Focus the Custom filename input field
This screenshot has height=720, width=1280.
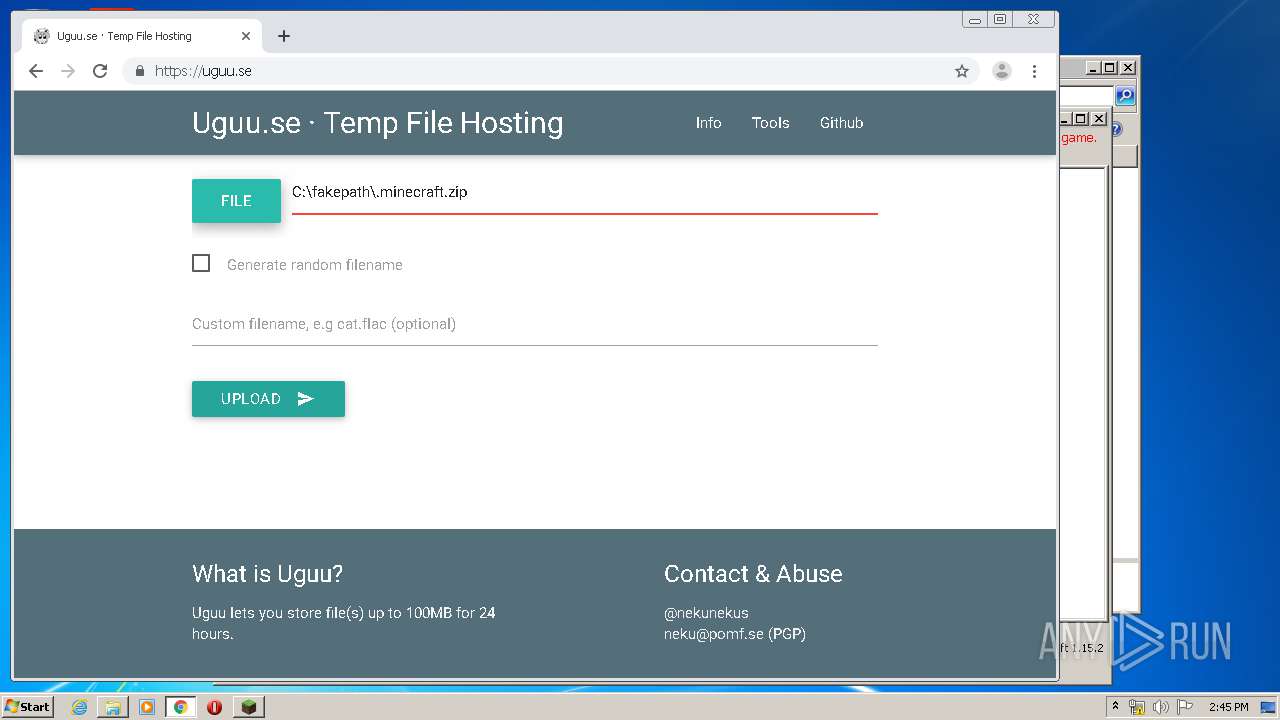(535, 324)
